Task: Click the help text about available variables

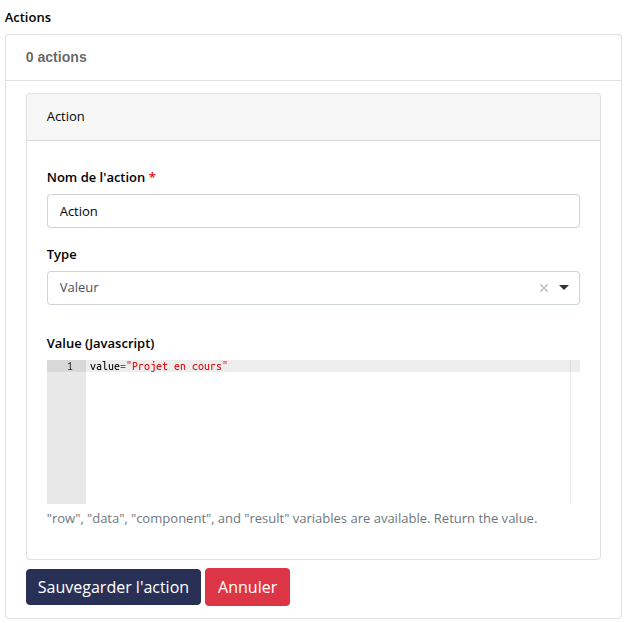Action: (291, 519)
